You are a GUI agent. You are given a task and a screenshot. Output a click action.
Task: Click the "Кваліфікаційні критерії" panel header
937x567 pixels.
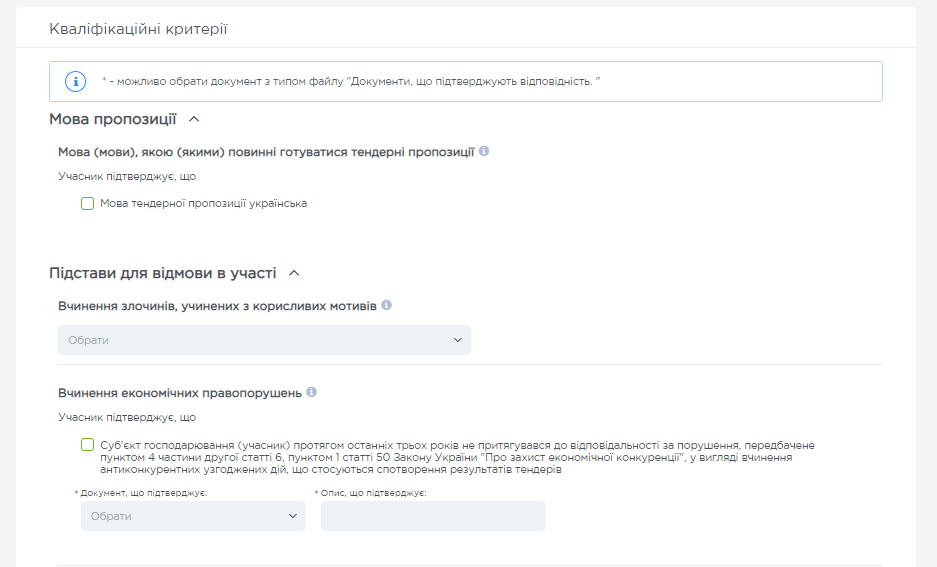138,29
